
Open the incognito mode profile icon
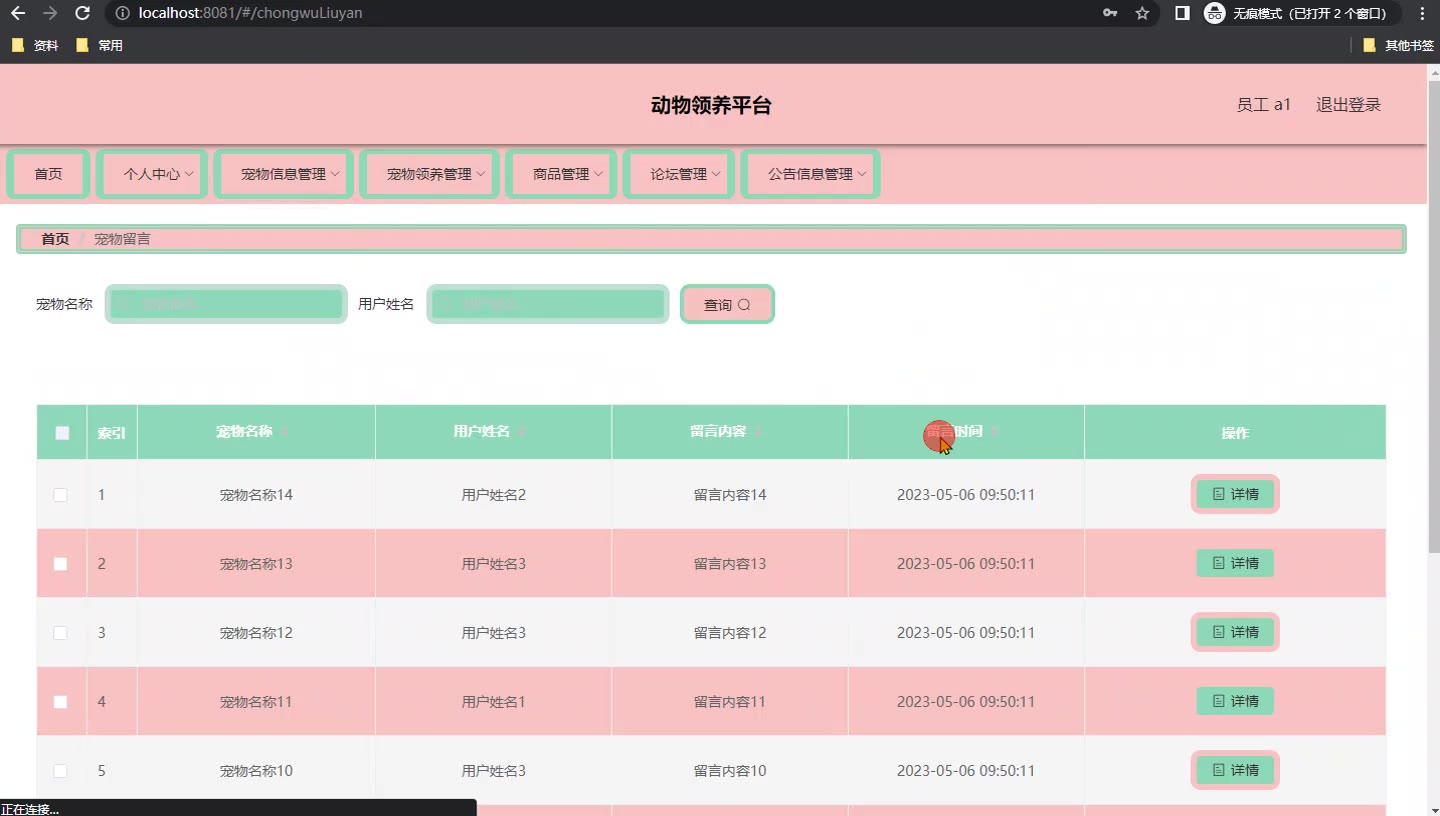pos(1215,13)
